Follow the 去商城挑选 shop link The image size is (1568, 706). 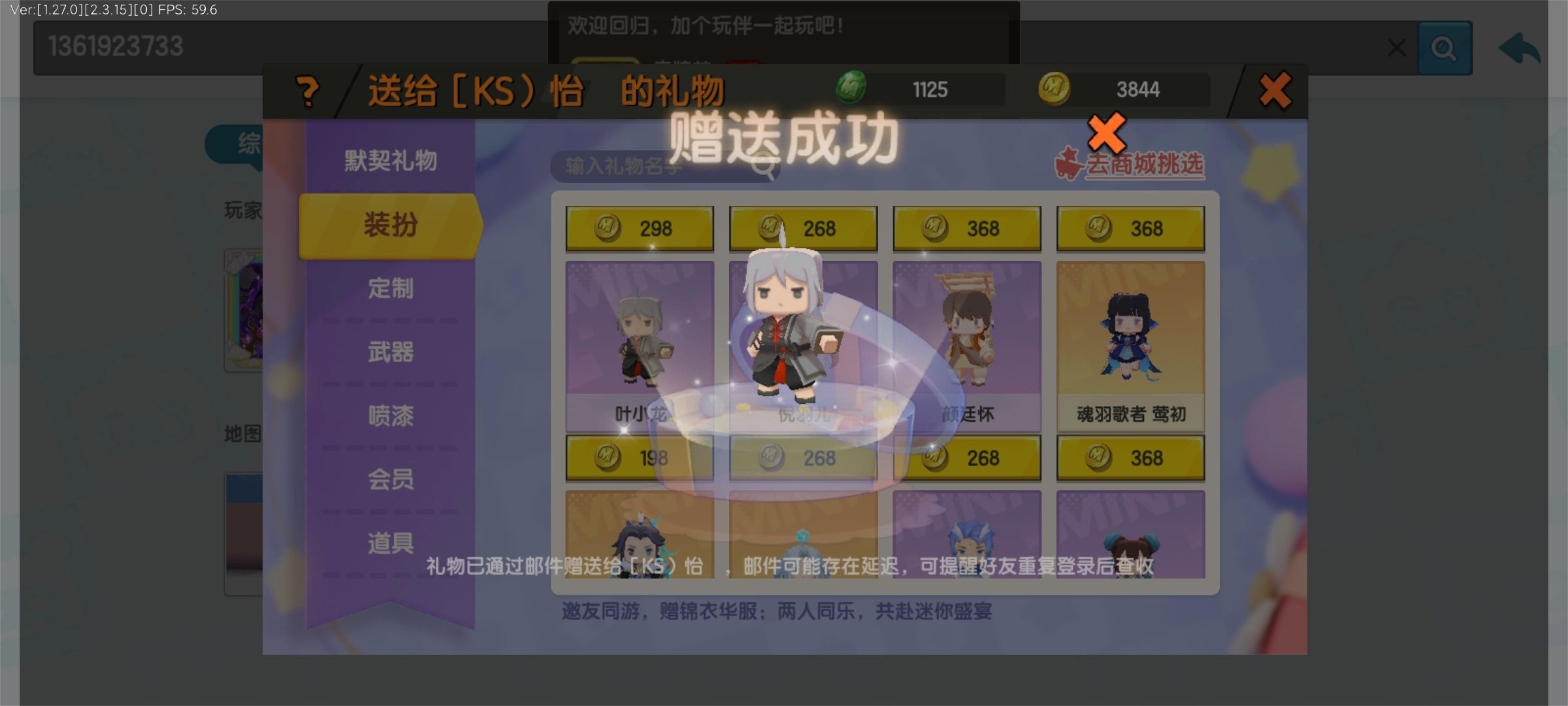[1130, 163]
